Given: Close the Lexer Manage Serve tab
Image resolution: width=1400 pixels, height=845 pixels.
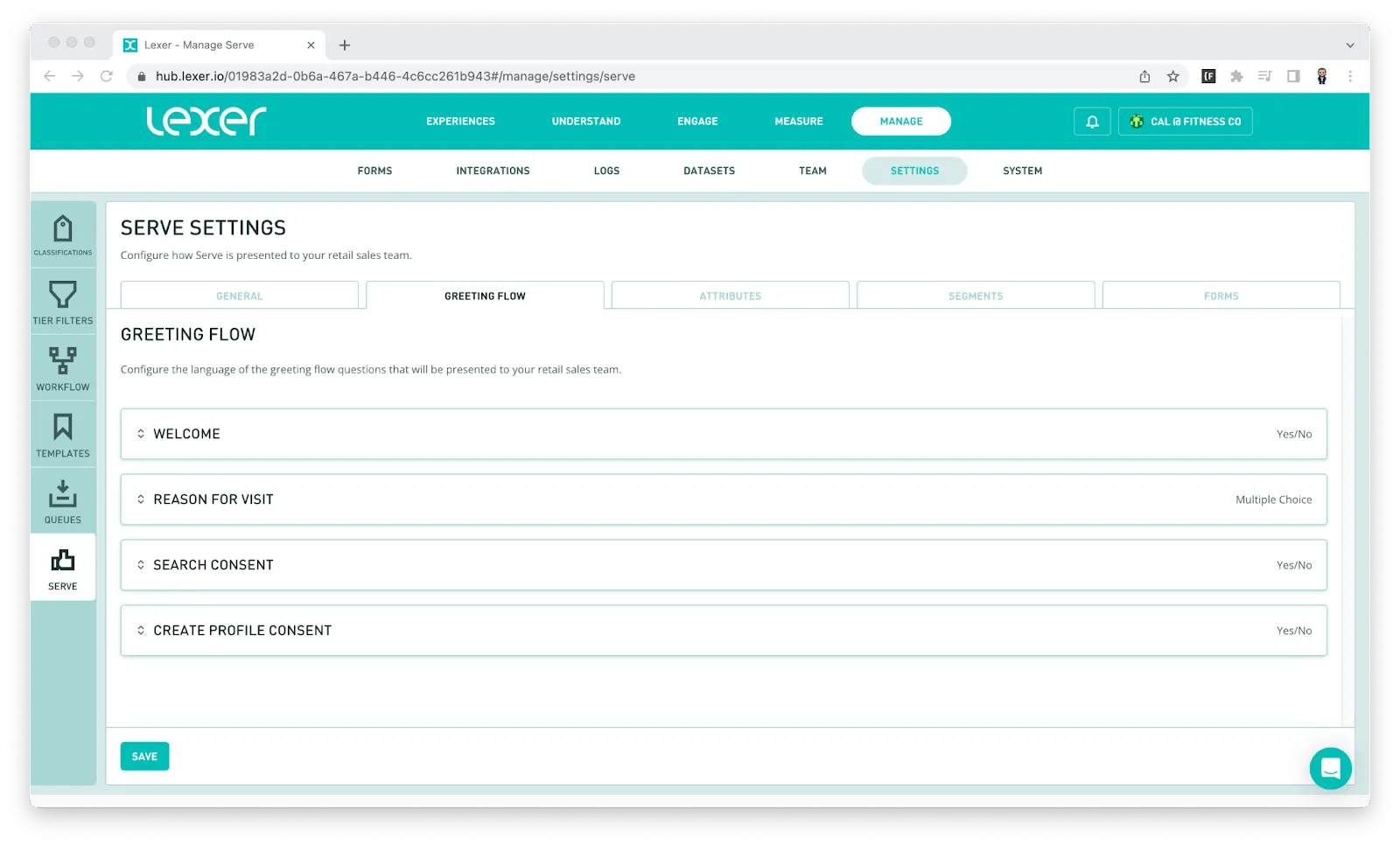Looking at the screenshot, I should click(x=311, y=45).
